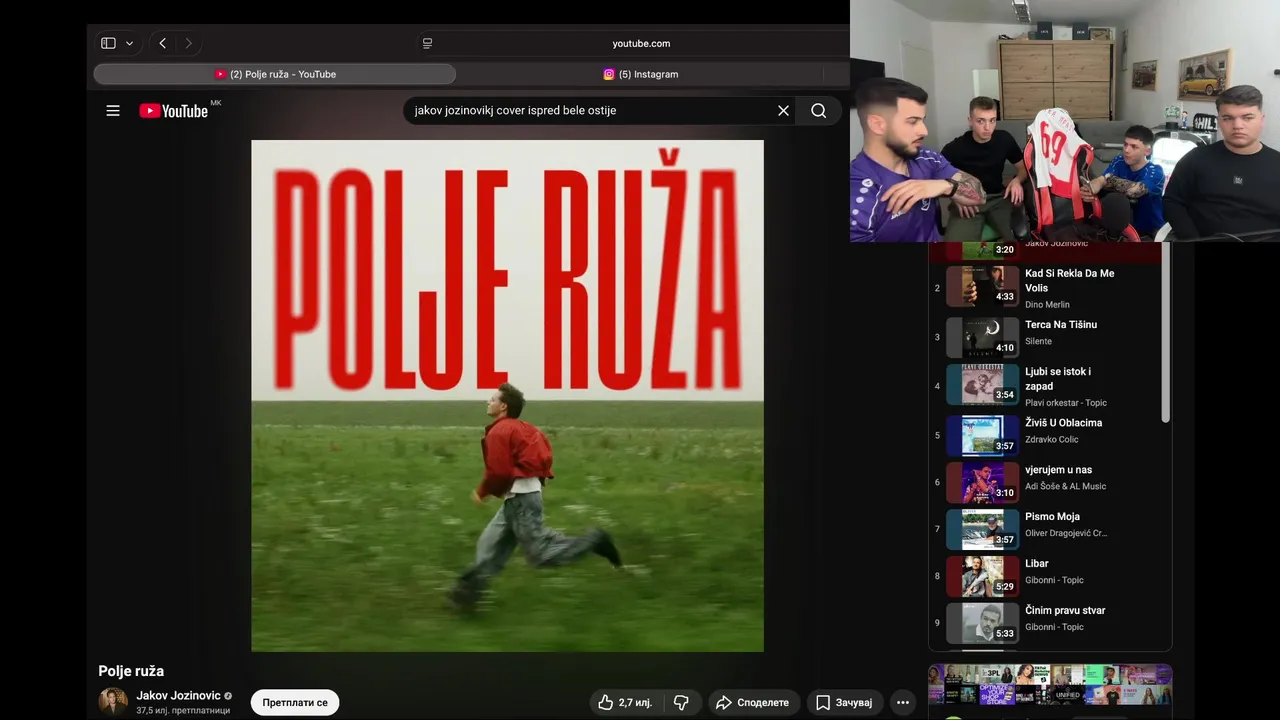Click the playlist panel scrollbar
This screenshot has height=720, width=1280.
click(1165, 333)
